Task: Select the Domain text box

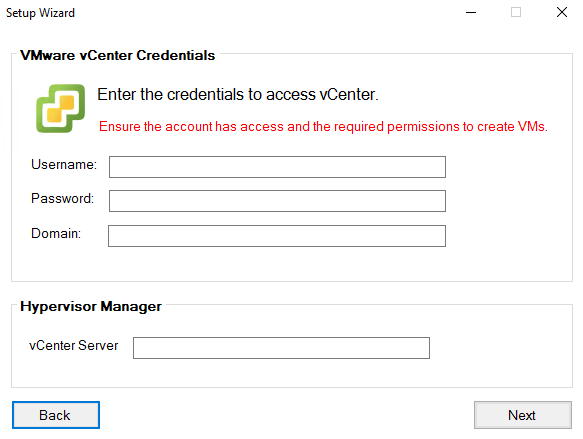Action: tap(277, 236)
